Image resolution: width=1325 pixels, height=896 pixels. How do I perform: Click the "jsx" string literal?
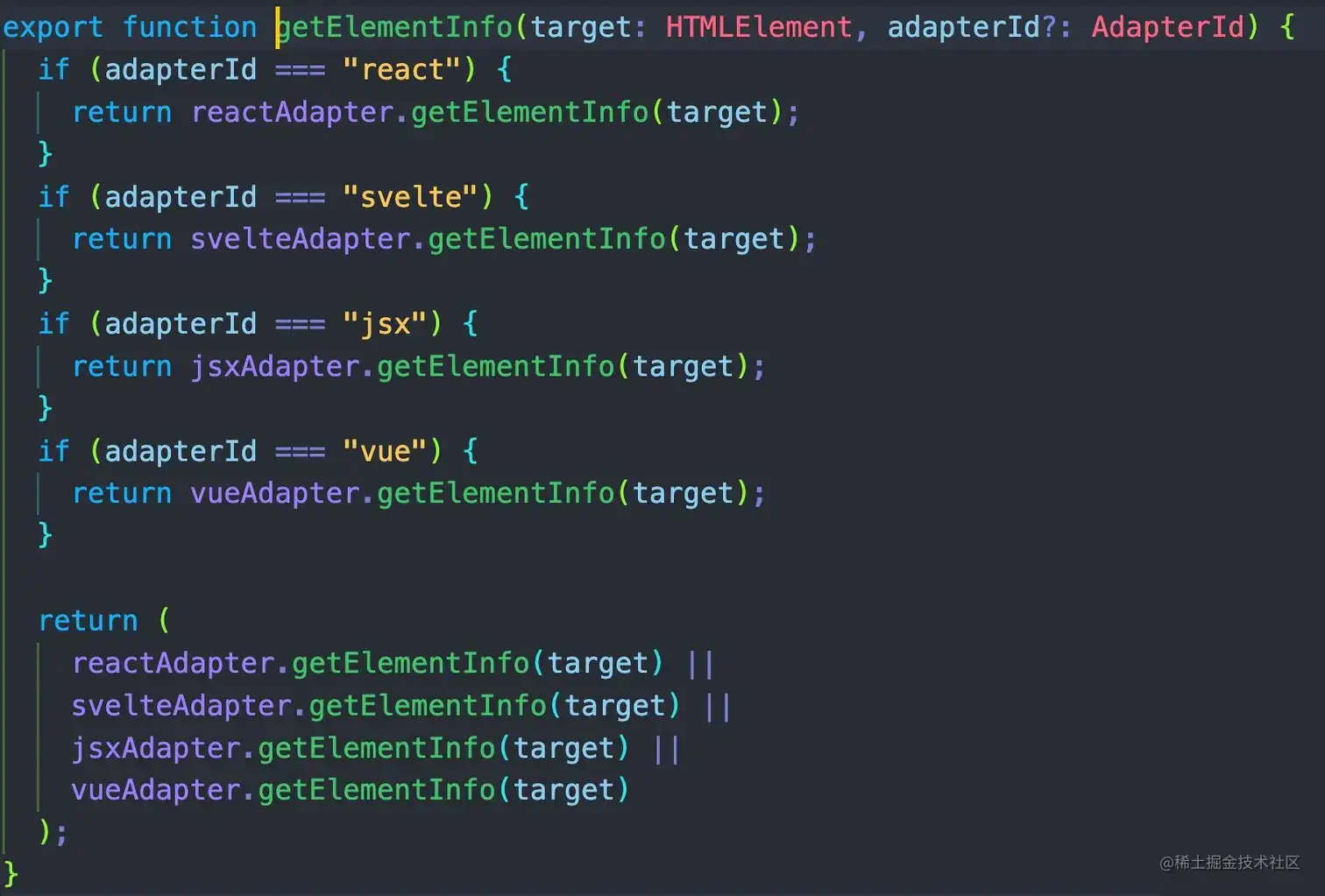click(385, 324)
